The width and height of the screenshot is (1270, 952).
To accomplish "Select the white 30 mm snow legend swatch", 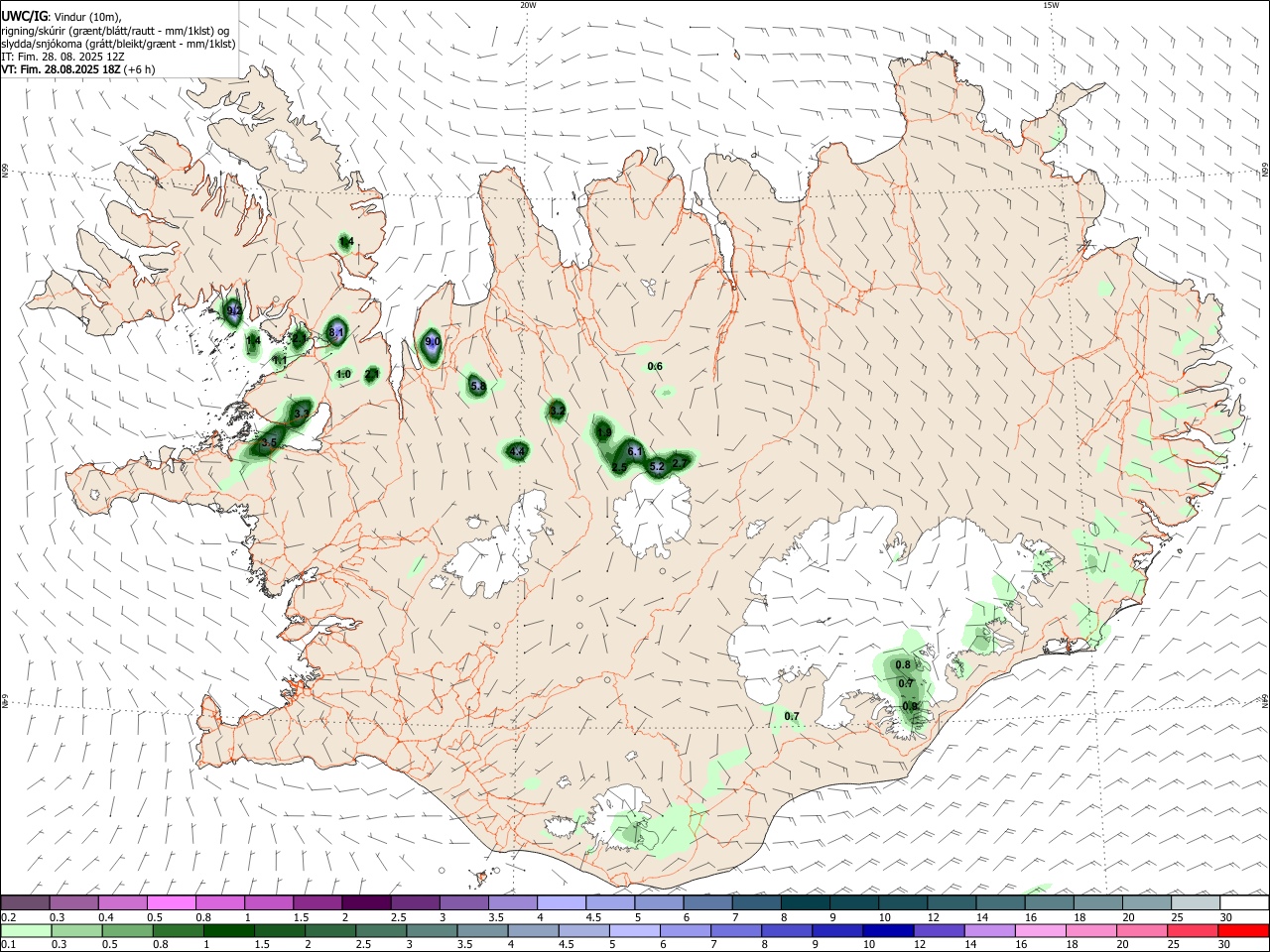I will coord(1244,902).
